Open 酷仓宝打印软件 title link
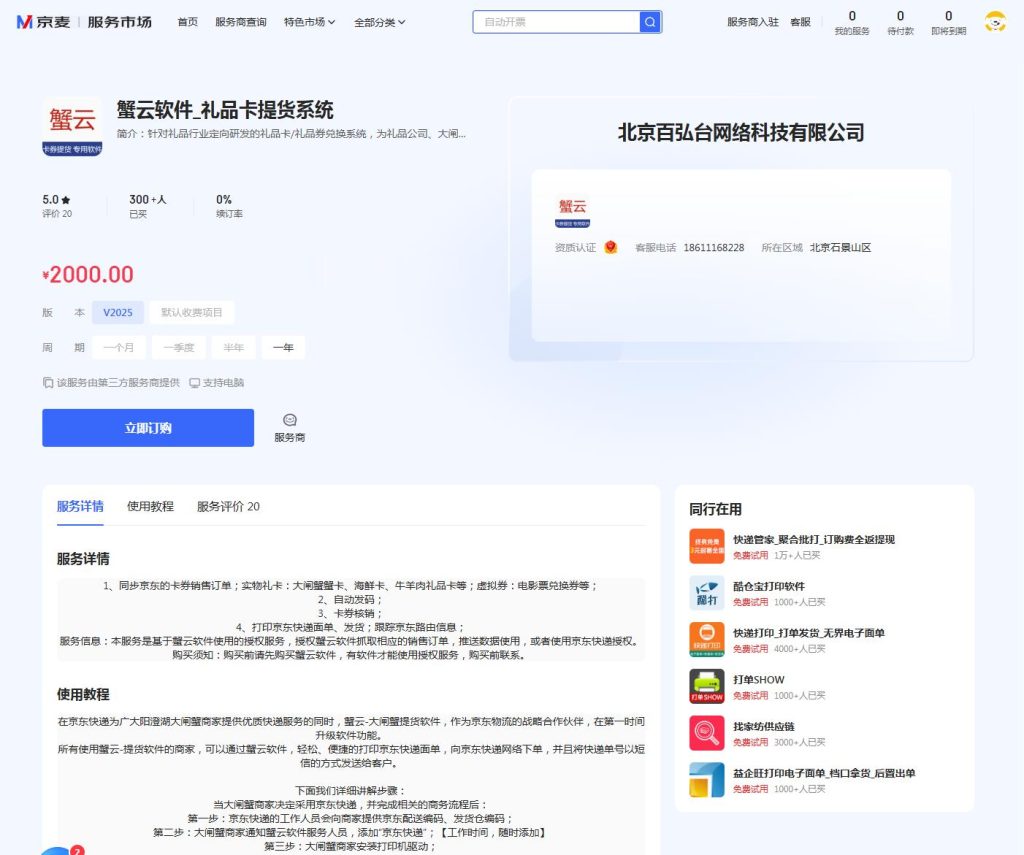 [769, 586]
